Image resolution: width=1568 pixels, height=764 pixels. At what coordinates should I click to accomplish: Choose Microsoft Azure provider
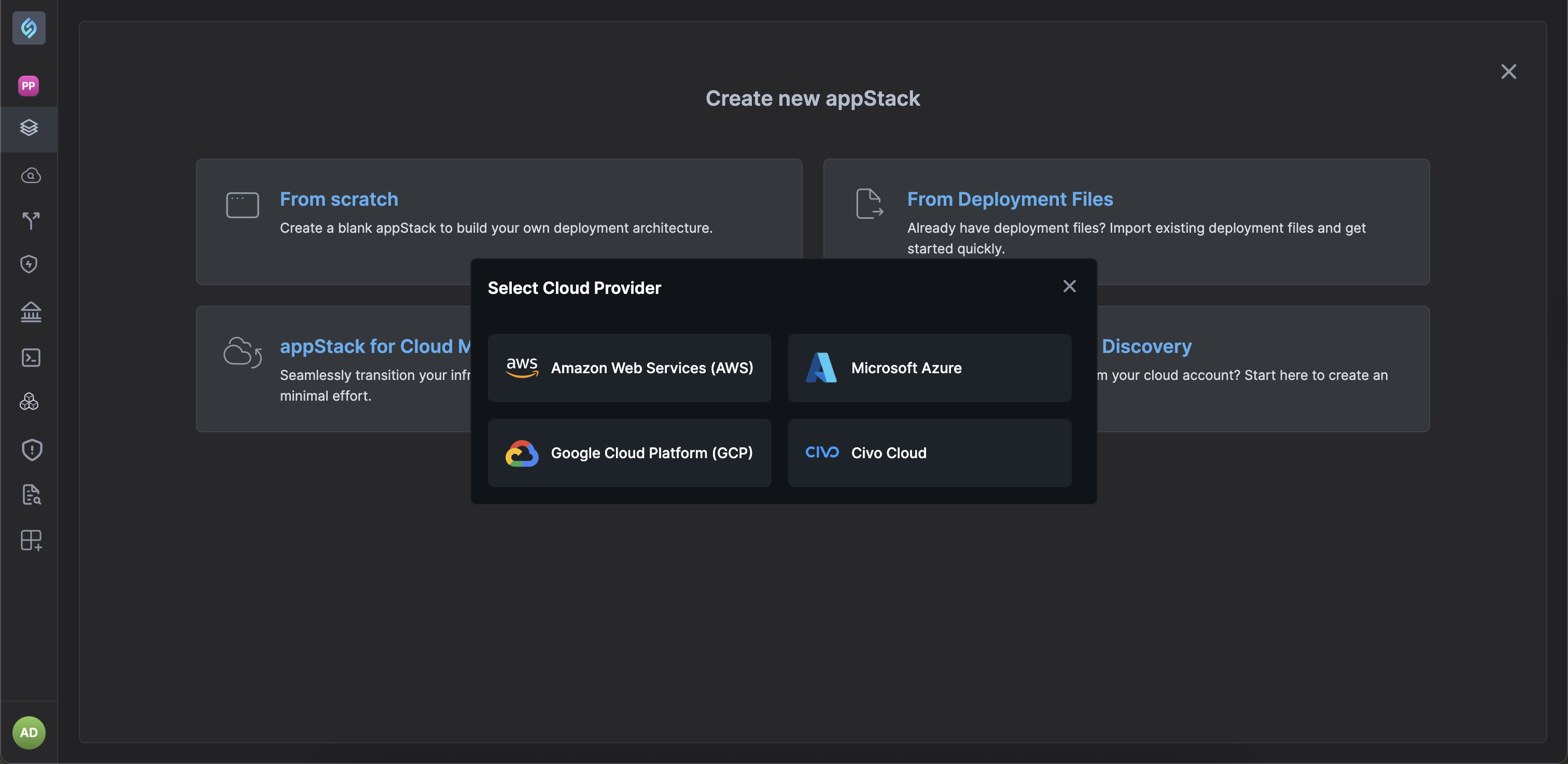click(x=930, y=368)
